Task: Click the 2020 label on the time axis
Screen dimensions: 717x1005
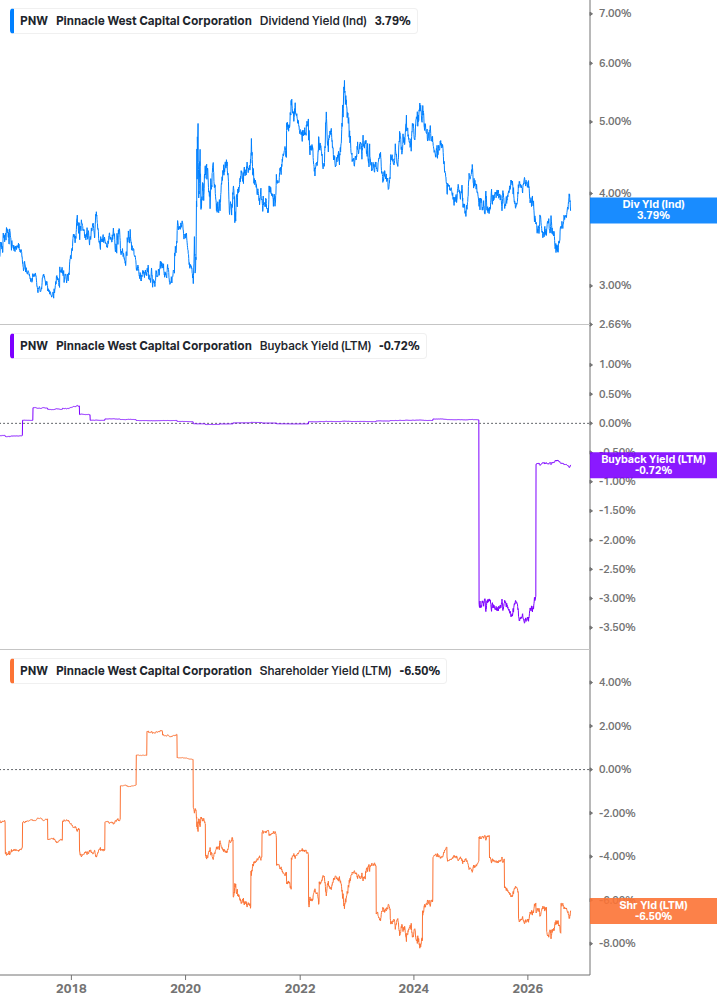Action: (185, 989)
